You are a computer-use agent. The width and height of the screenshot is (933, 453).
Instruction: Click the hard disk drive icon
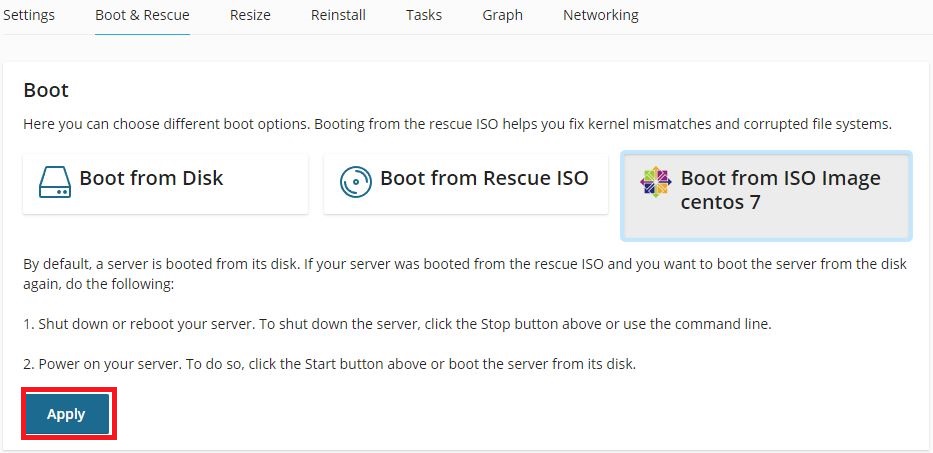pos(55,181)
